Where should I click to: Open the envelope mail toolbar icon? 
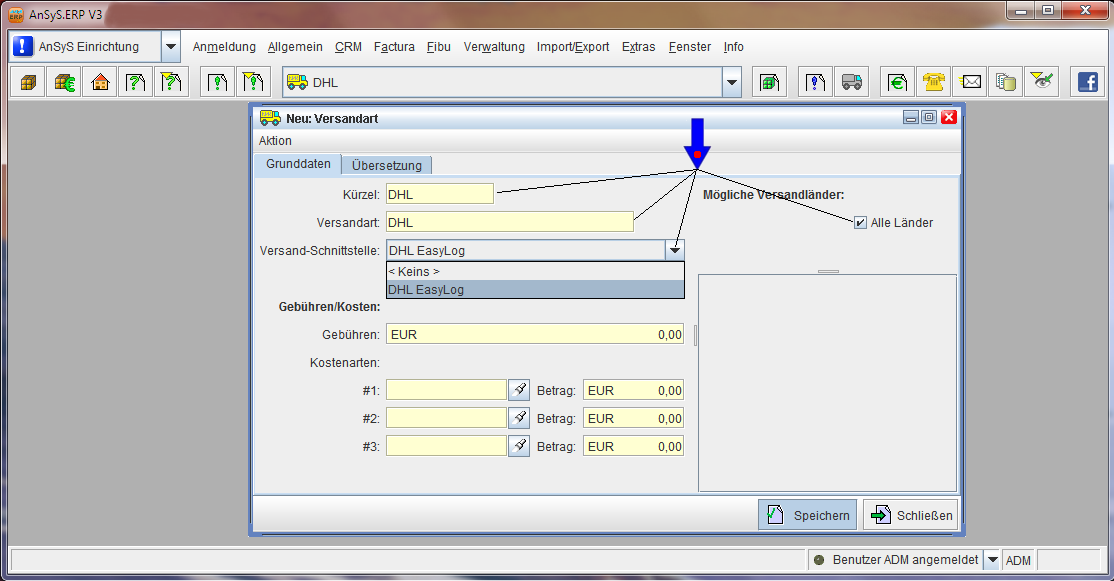click(971, 82)
